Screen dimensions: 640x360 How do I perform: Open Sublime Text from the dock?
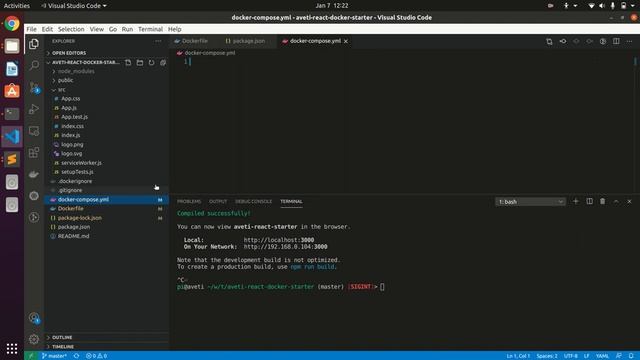12,159
